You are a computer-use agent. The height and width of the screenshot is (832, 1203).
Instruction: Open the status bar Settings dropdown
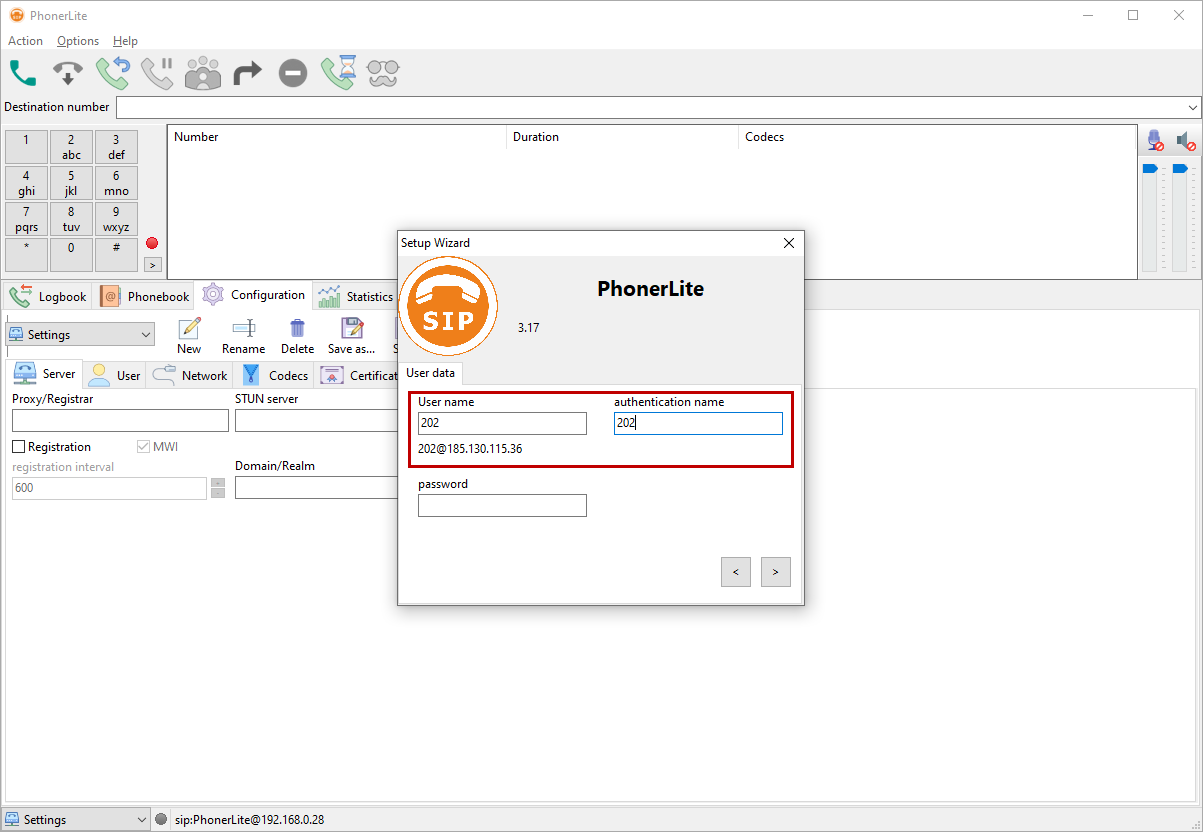[x=76, y=820]
